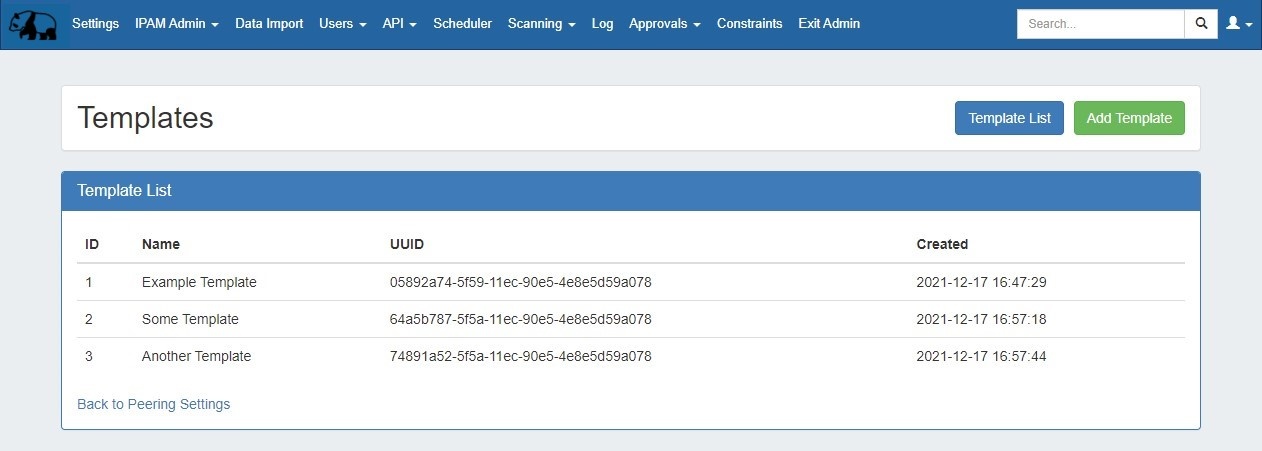The height and width of the screenshot is (451, 1262).
Task: Open the user profile icon menu
Action: (x=1238, y=24)
